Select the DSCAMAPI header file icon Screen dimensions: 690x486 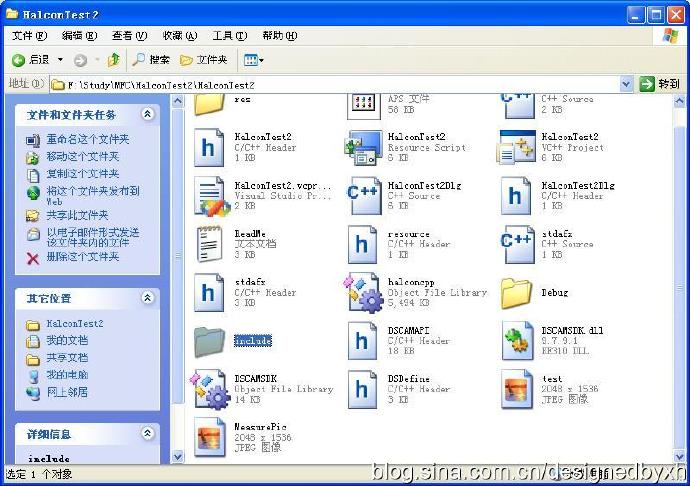click(362, 341)
